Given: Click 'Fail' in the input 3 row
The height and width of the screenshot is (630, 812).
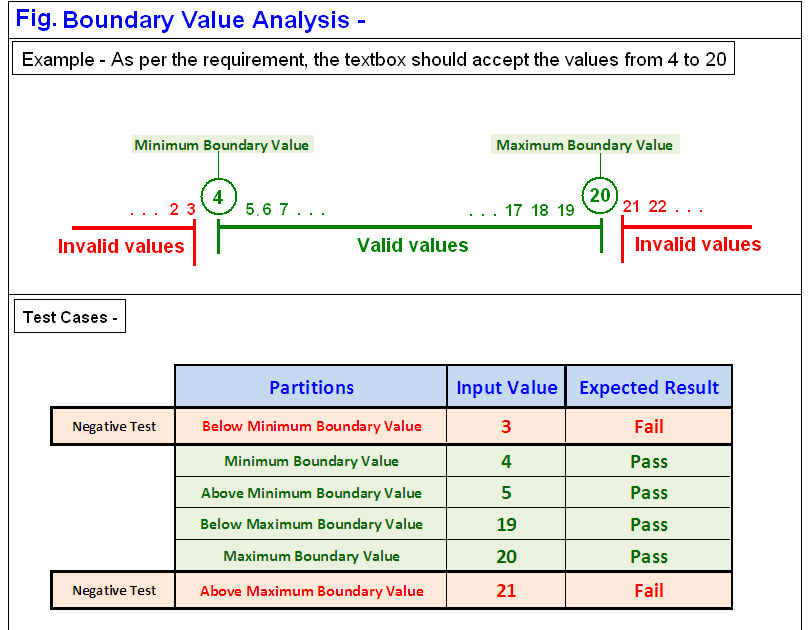Looking at the screenshot, I should point(649,426).
